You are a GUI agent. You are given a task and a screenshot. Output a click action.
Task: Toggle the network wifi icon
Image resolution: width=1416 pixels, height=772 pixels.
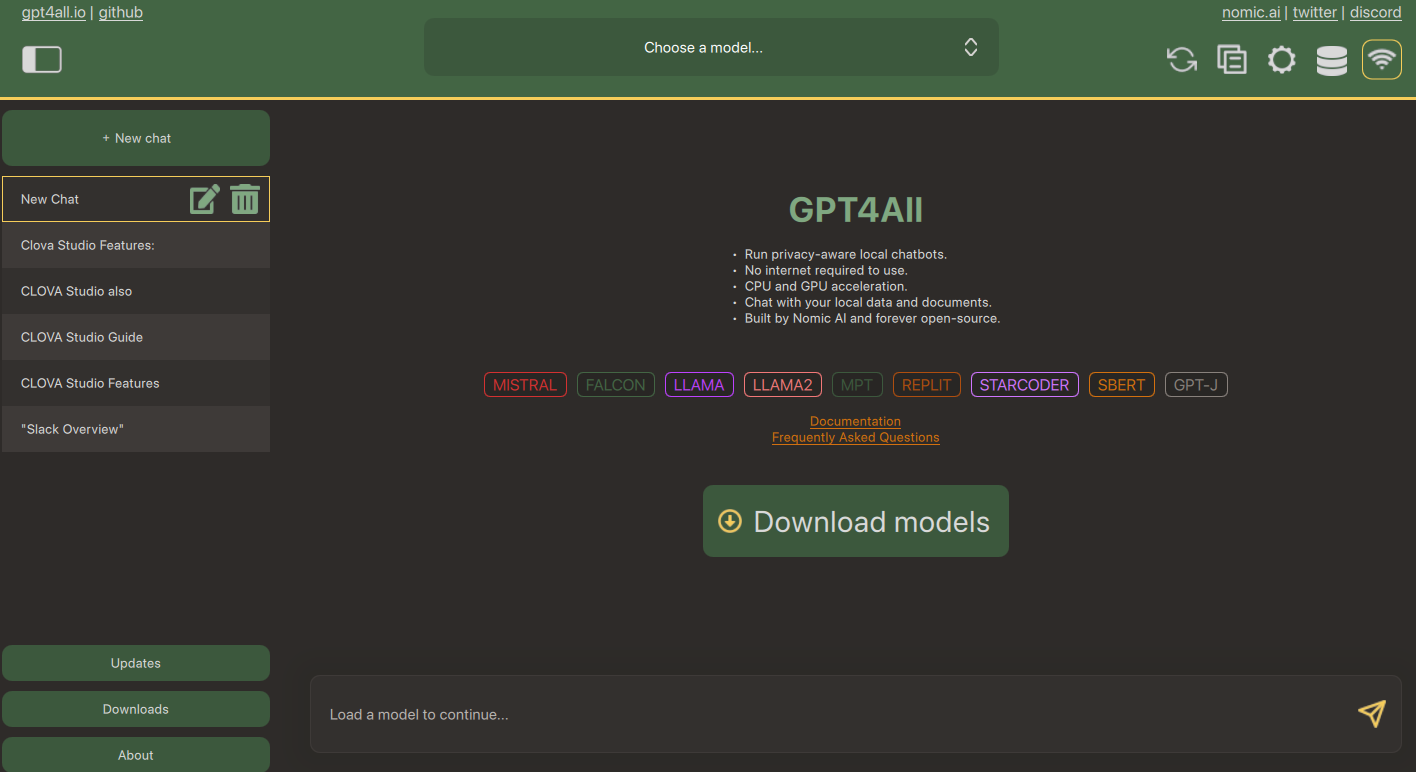point(1381,60)
